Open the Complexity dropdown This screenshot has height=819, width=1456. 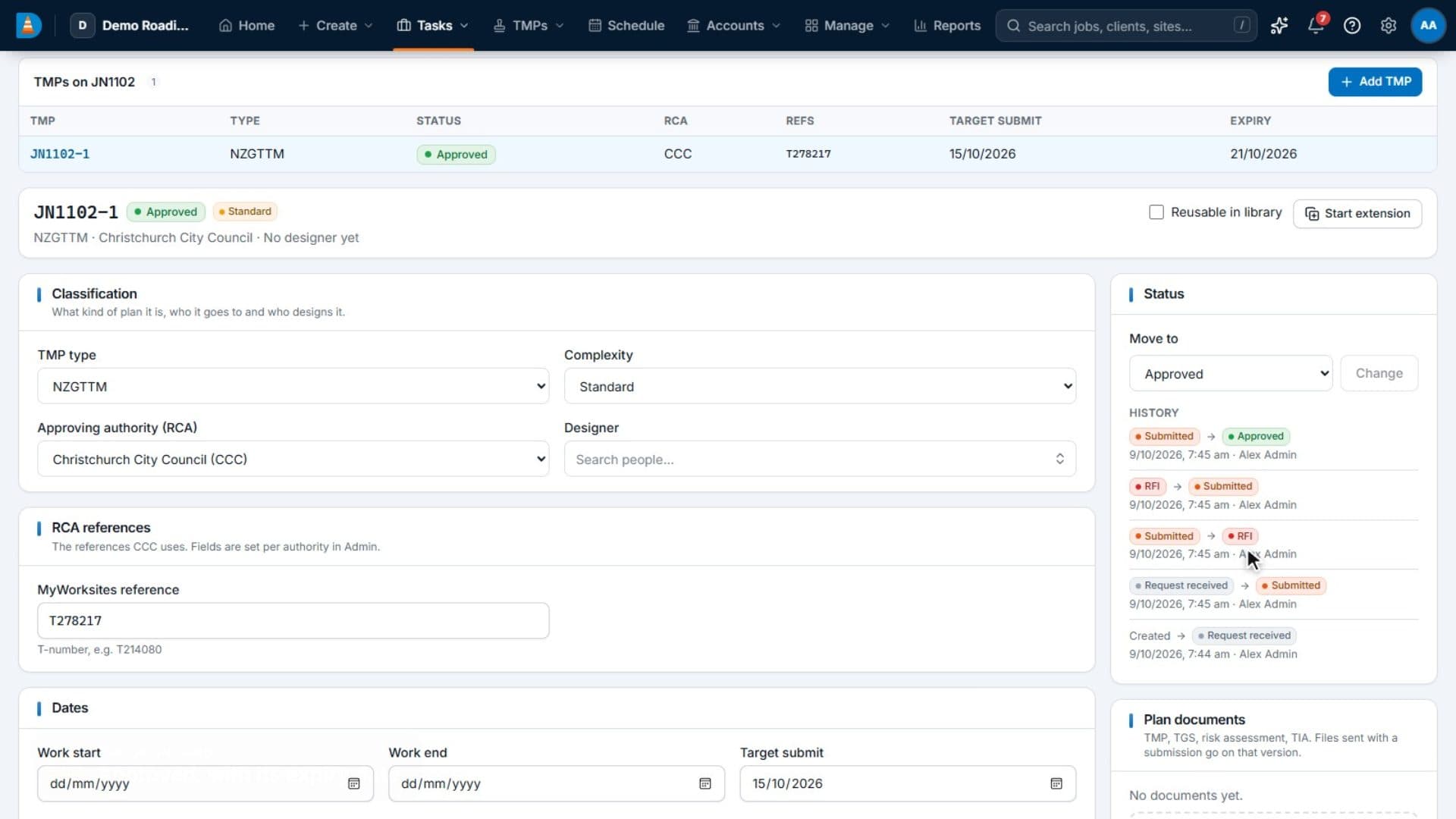(x=820, y=386)
